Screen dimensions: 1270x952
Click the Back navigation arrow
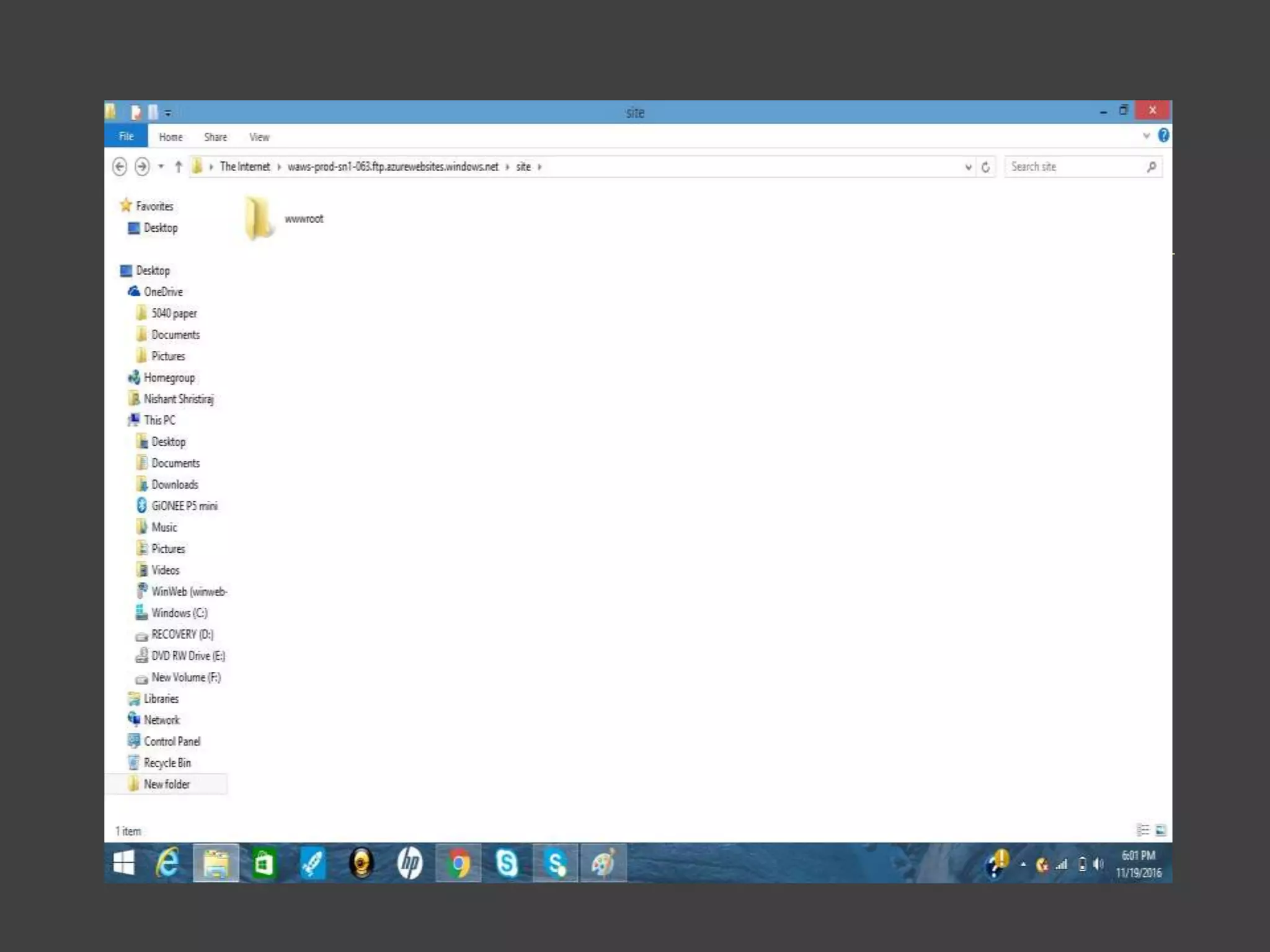(120, 167)
